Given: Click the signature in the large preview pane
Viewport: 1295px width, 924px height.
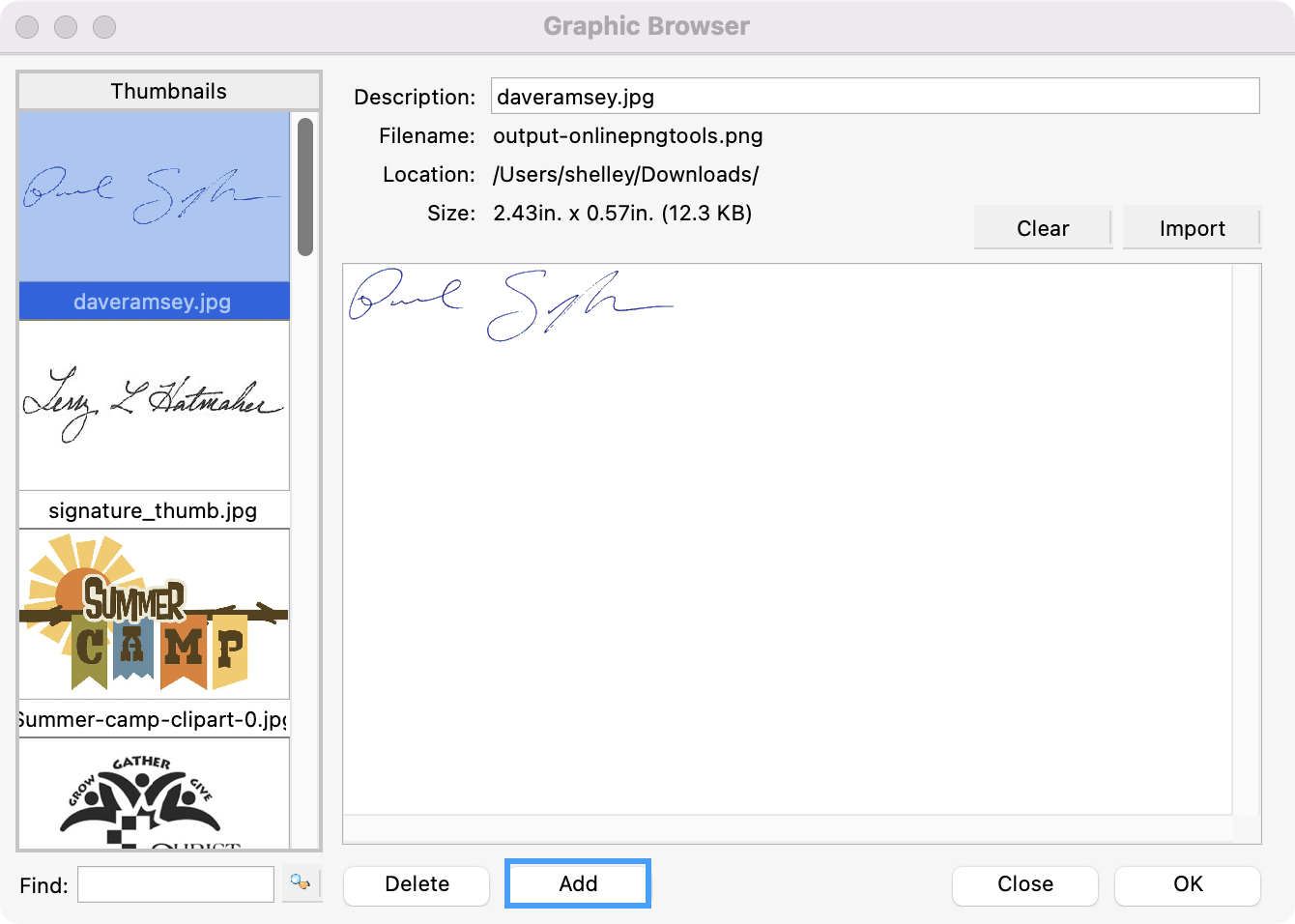Looking at the screenshot, I should click(x=510, y=304).
